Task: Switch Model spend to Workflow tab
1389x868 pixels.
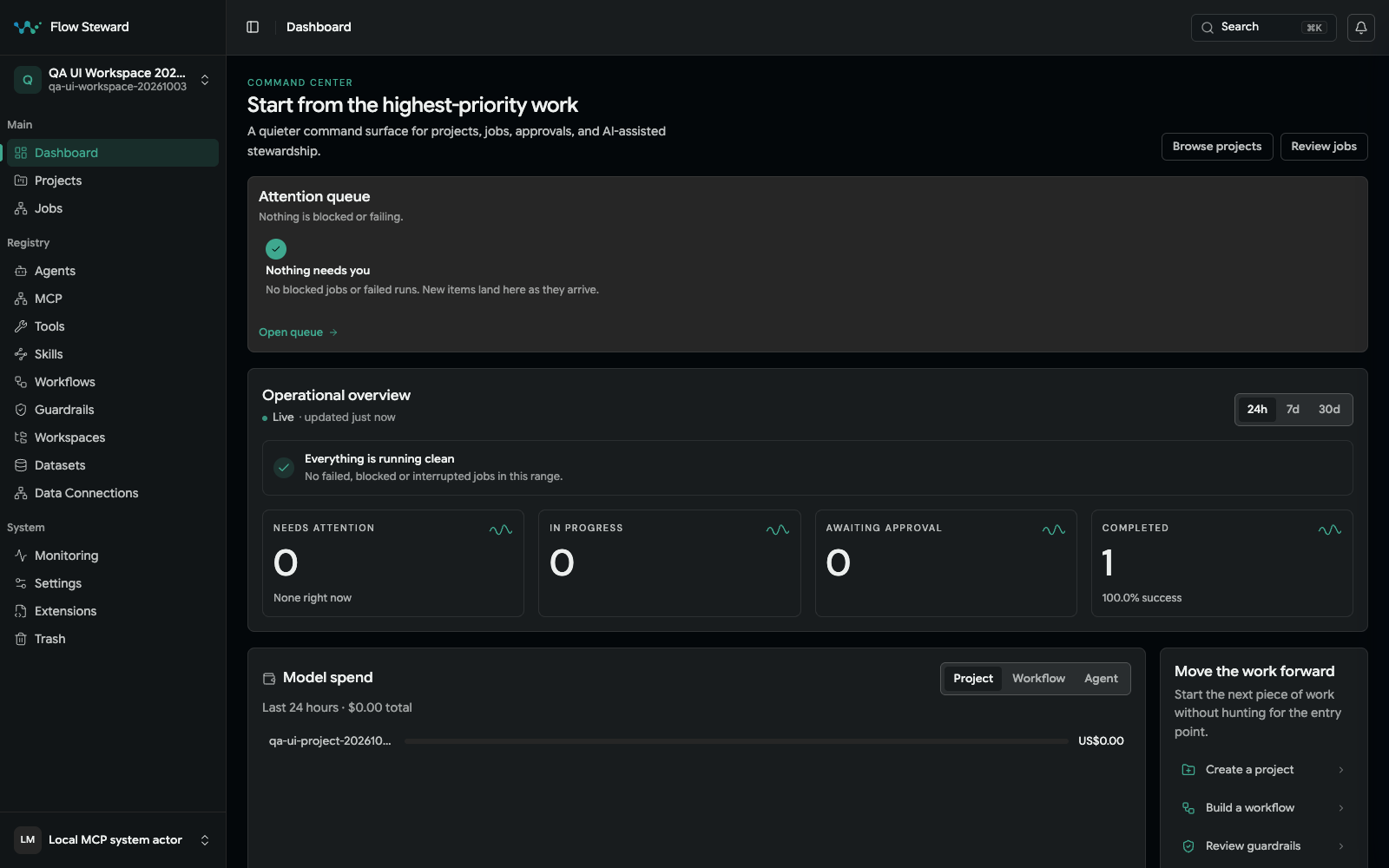Action: pyautogui.click(x=1038, y=679)
